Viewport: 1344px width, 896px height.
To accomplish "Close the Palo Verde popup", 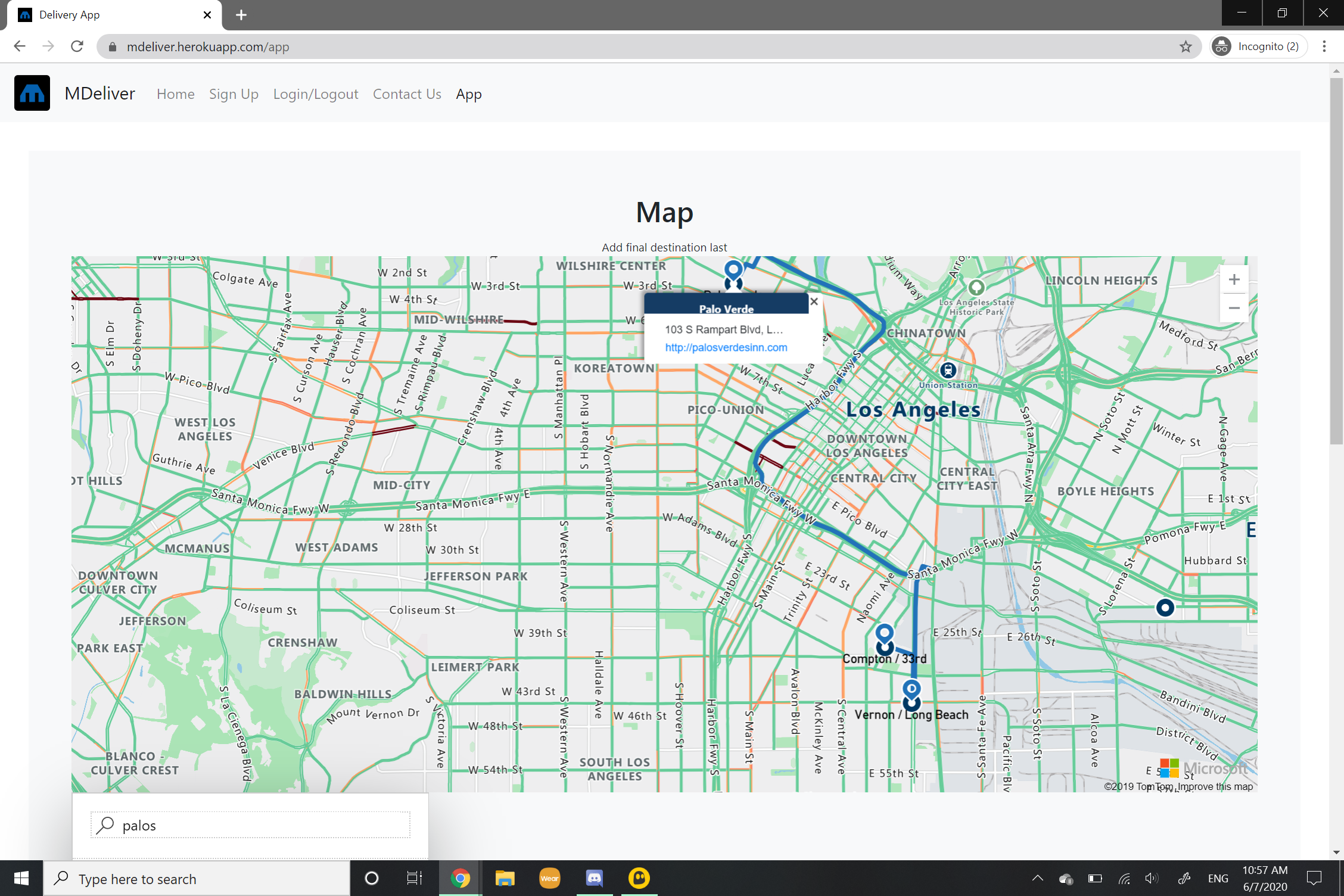I will (x=814, y=301).
